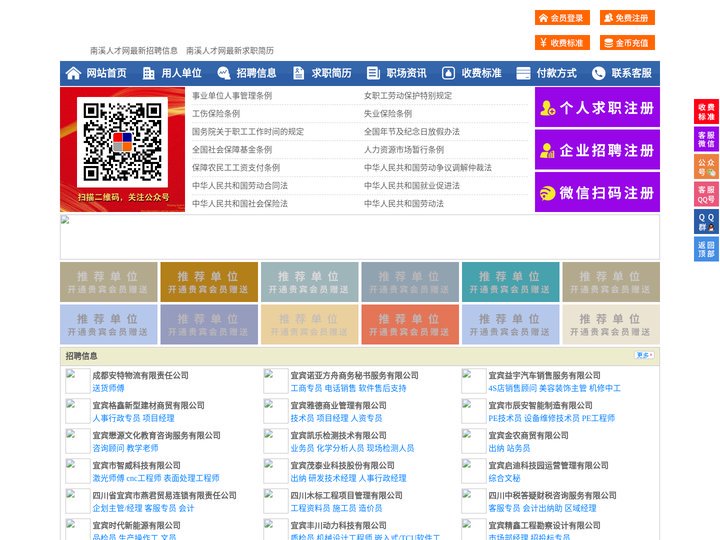Click the 会员登录 button

[562, 18]
